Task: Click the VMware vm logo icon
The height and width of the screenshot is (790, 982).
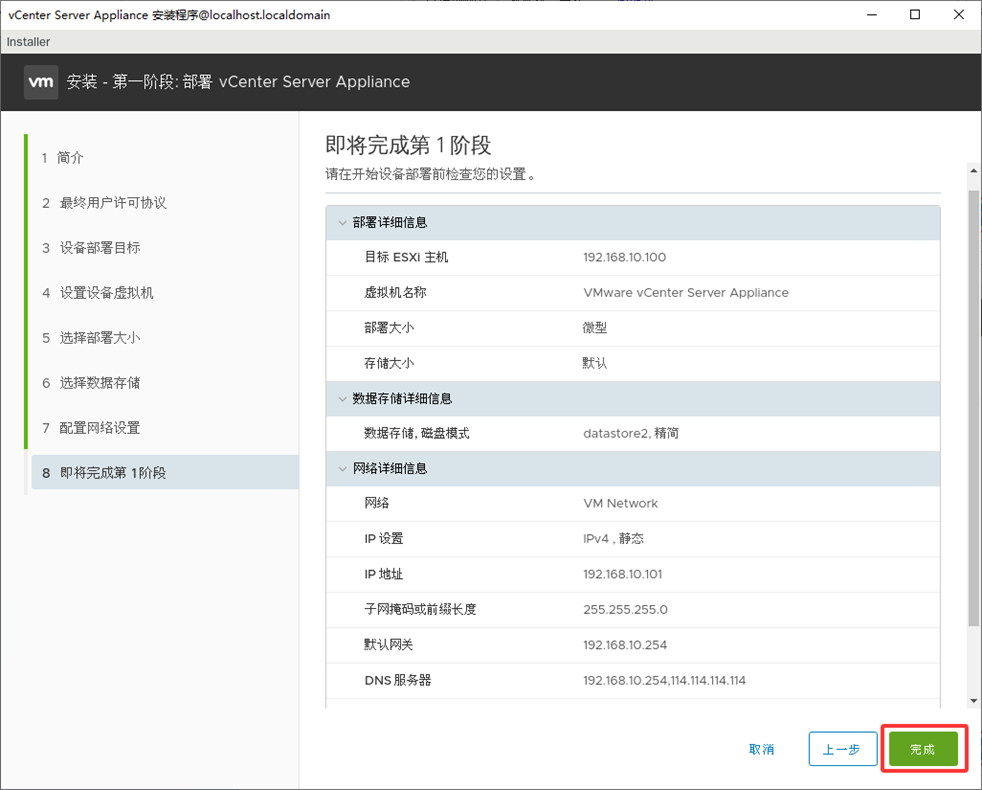Action: [41, 82]
